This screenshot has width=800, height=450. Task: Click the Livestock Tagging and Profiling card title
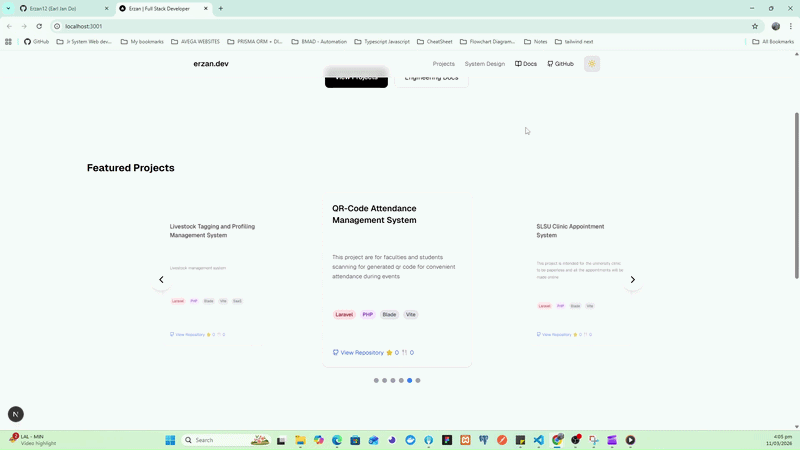tap(212, 231)
